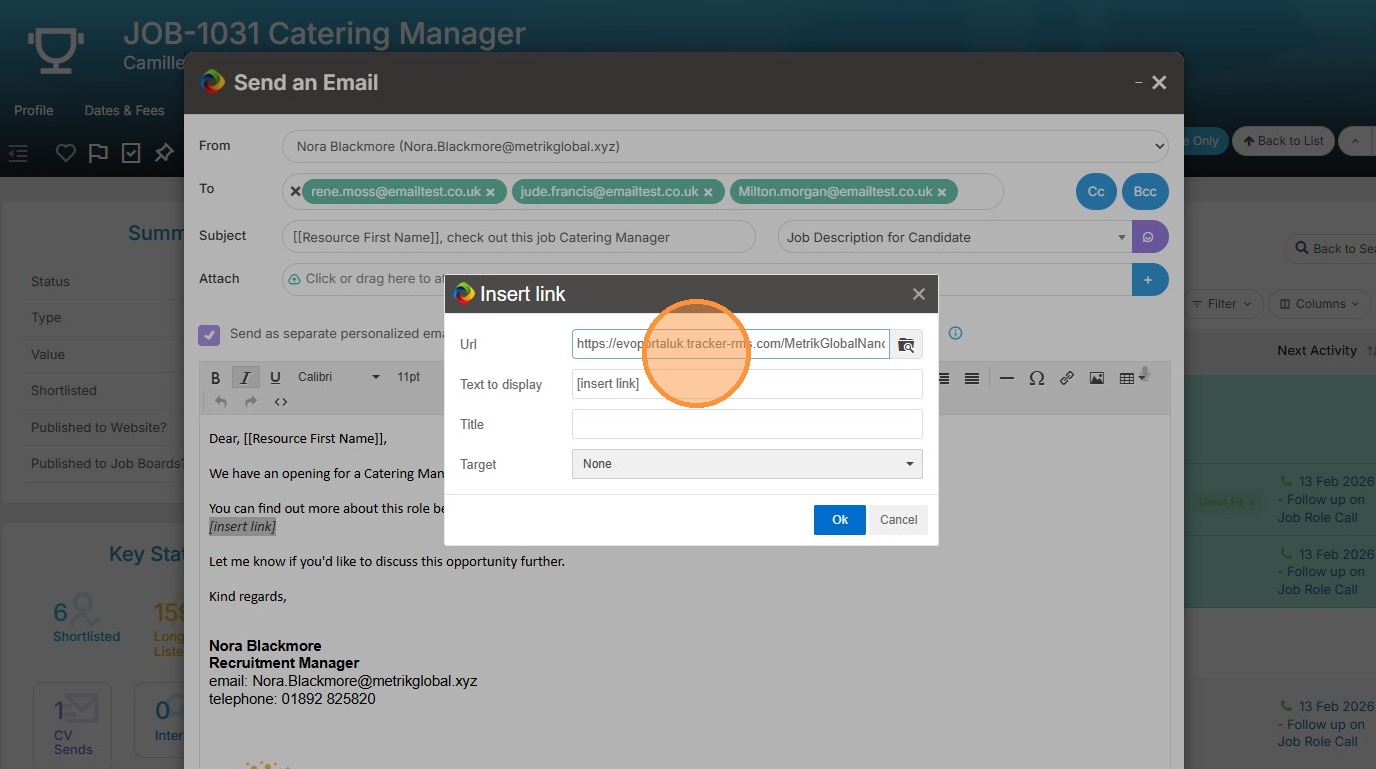The height and width of the screenshot is (769, 1376).
Task: Toggle Italic formatting in the email editor
Action: 245,378
